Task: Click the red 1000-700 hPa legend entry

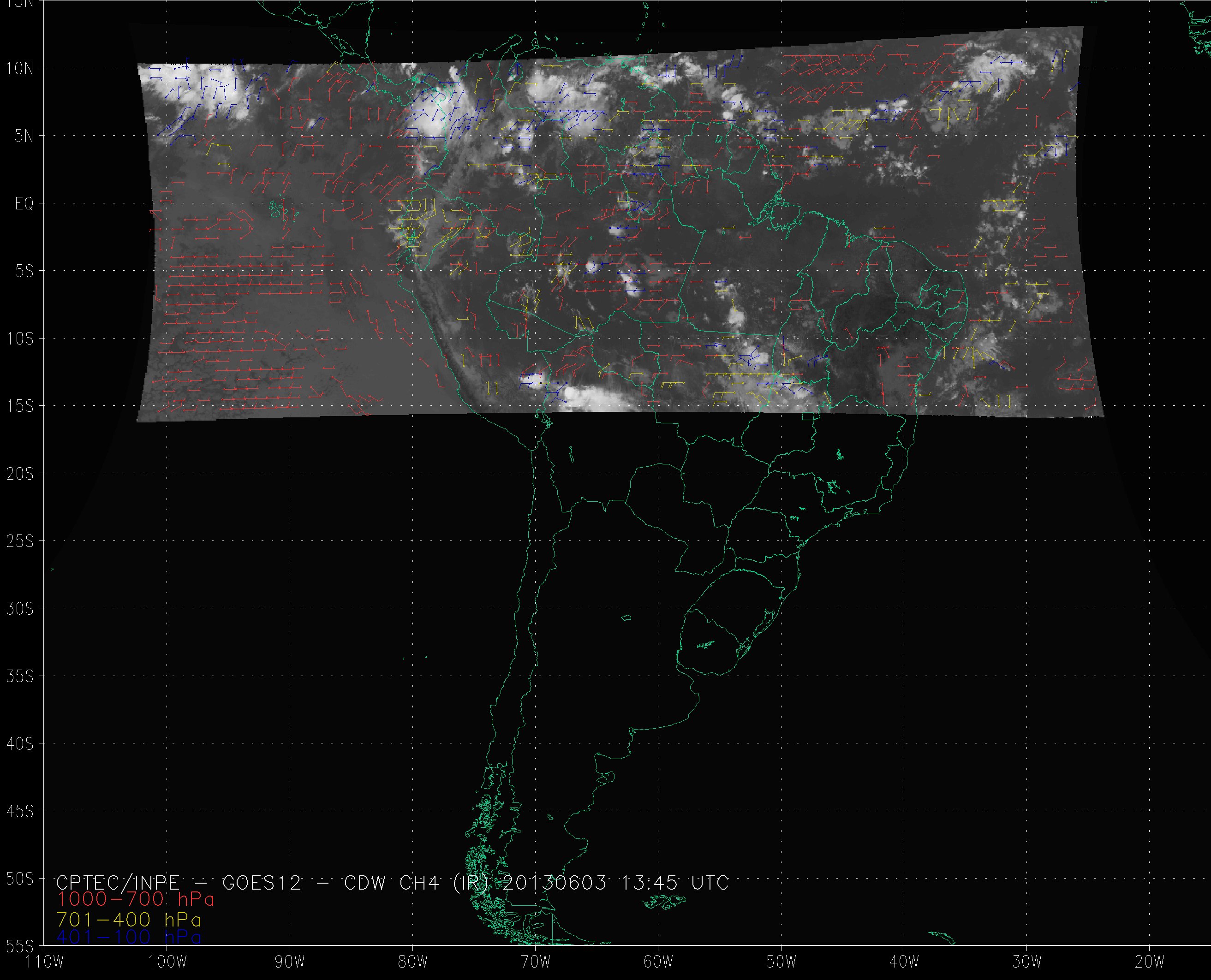Action: 136,899
